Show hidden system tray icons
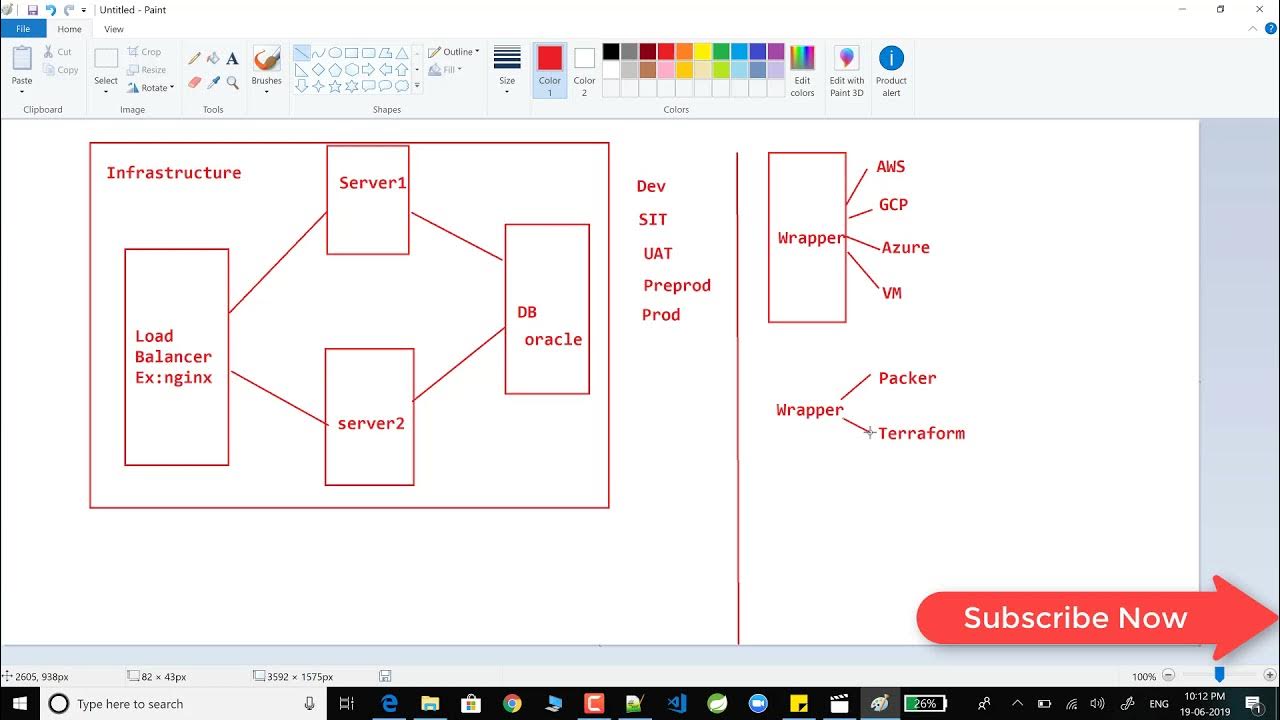1280x720 pixels. (1018, 704)
